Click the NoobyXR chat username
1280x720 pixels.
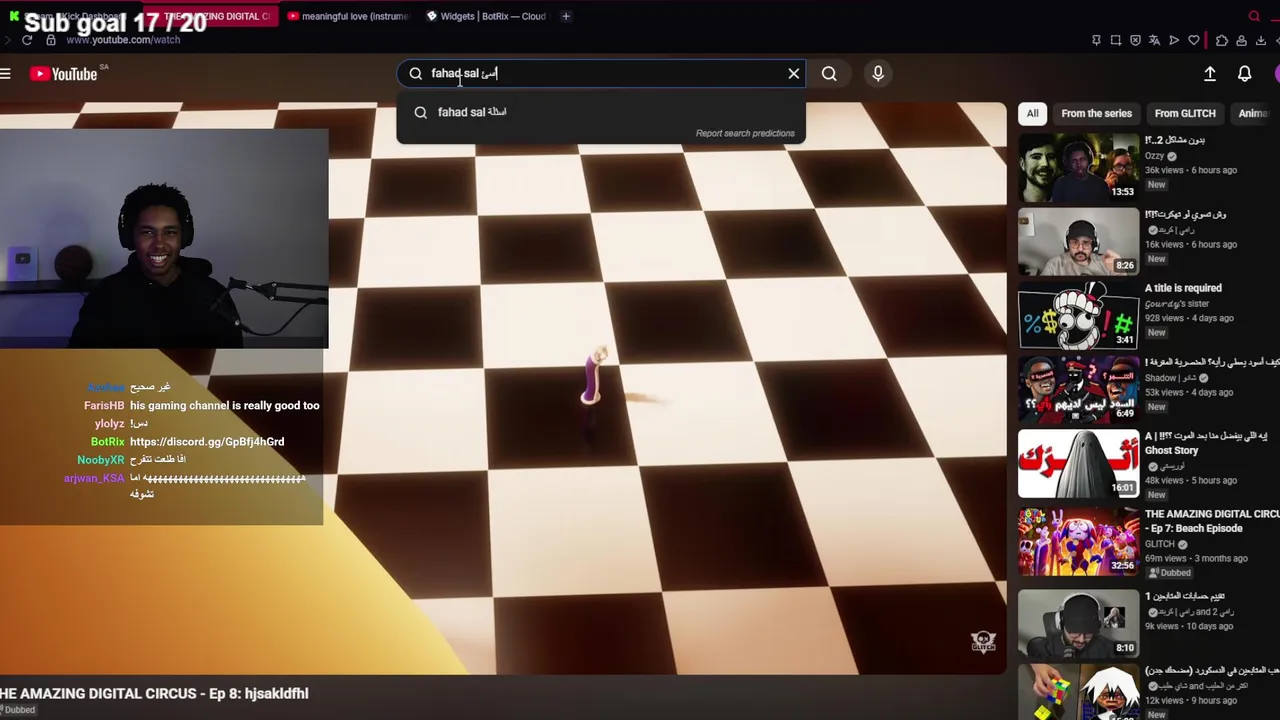point(101,460)
